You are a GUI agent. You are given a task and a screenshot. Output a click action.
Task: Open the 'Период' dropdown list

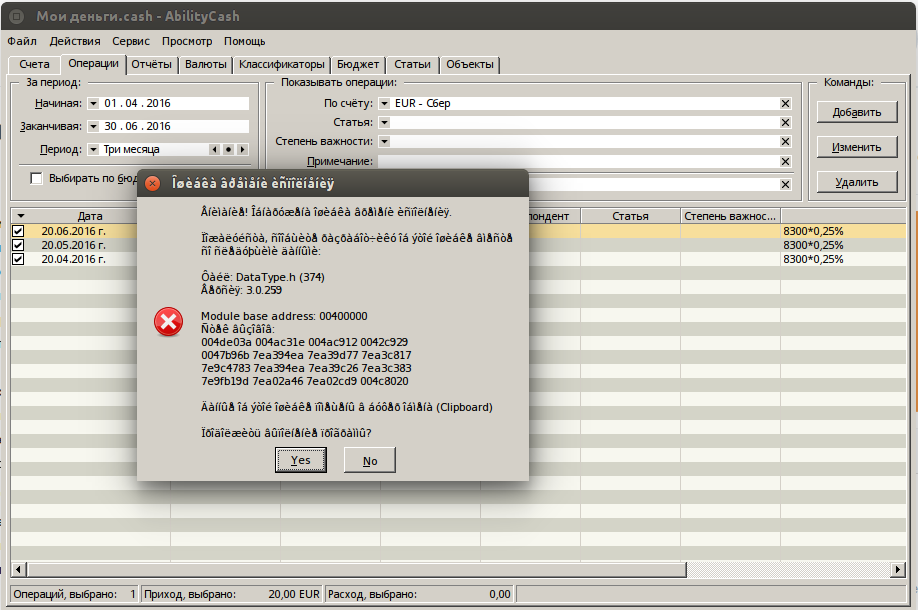pos(93,150)
